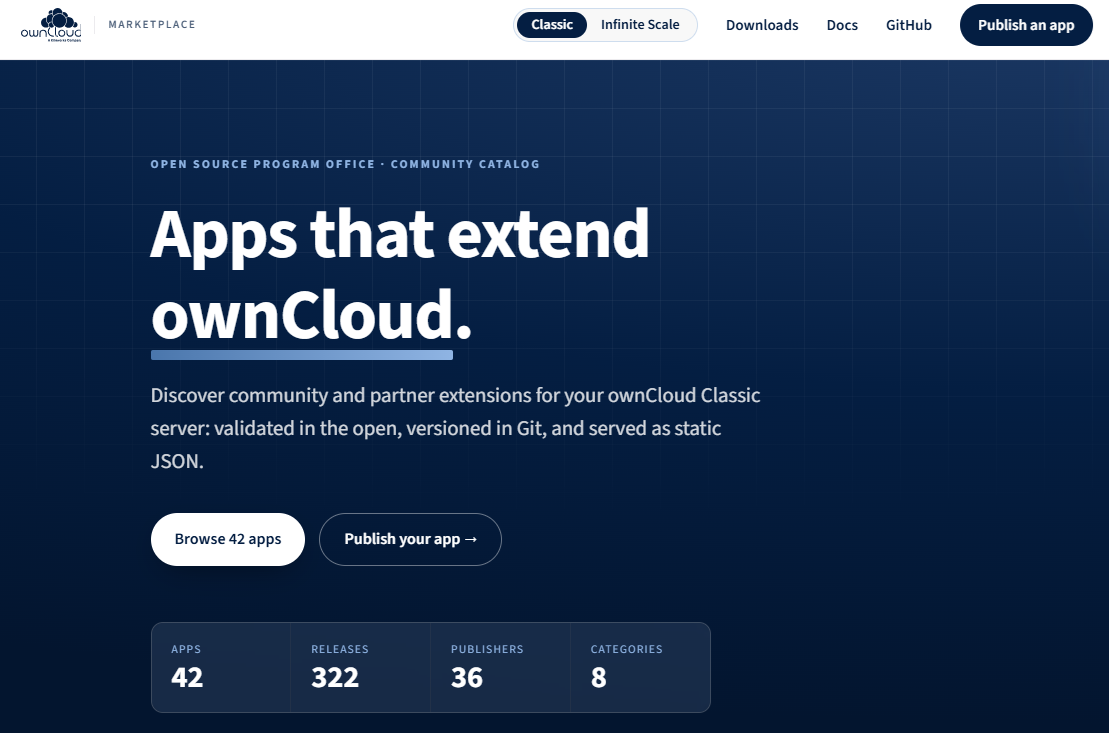Click Publish your app arrow button

tap(410, 539)
